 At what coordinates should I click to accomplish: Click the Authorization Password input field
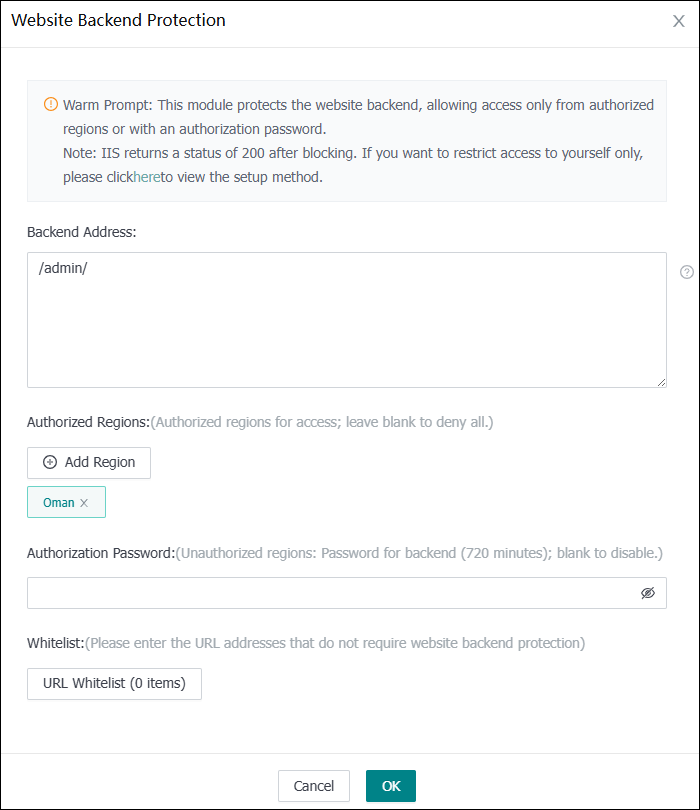[x=330, y=593]
